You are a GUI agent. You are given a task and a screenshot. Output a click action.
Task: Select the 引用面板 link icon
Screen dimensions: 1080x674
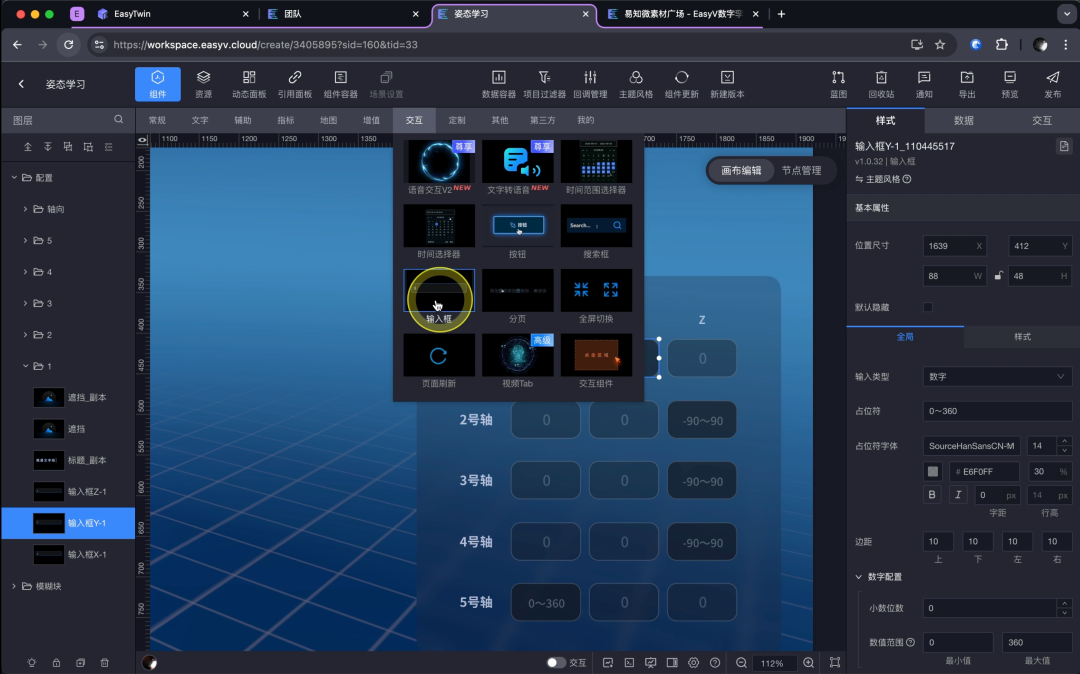point(295,84)
